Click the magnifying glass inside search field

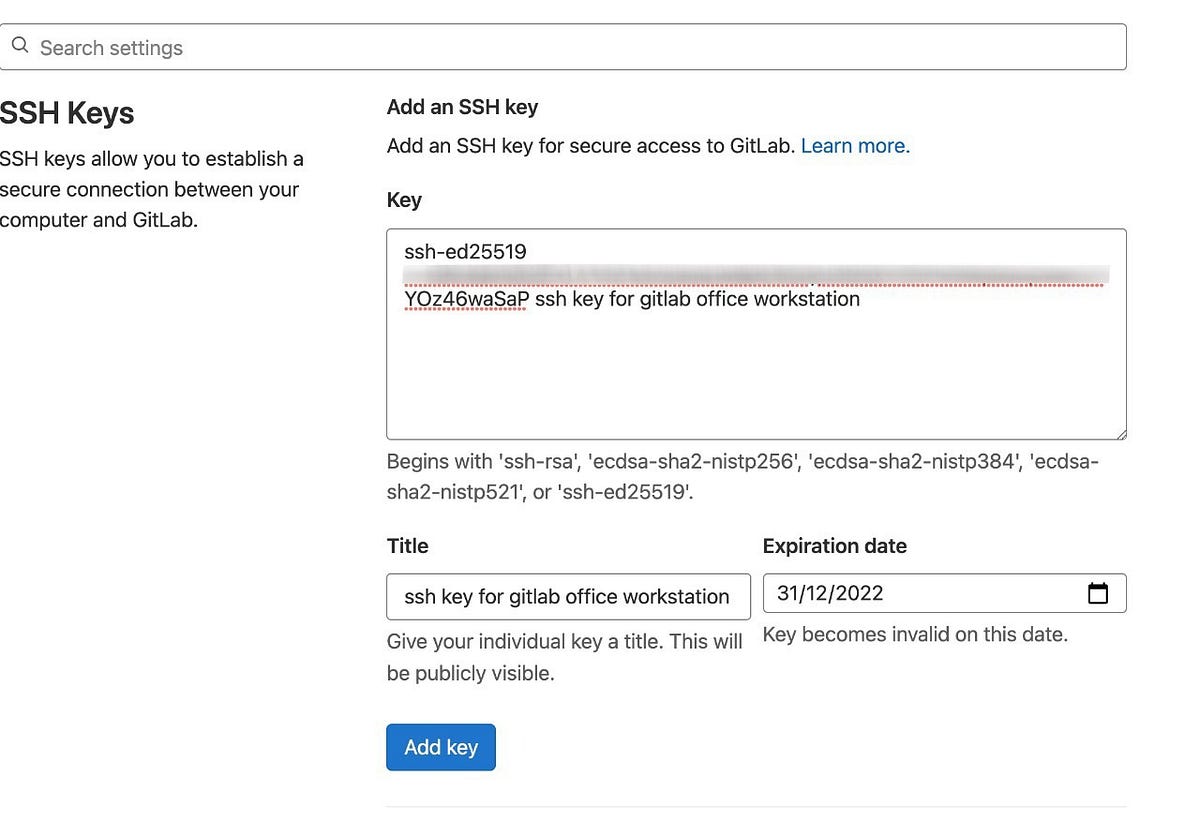pyautogui.click(x=20, y=46)
